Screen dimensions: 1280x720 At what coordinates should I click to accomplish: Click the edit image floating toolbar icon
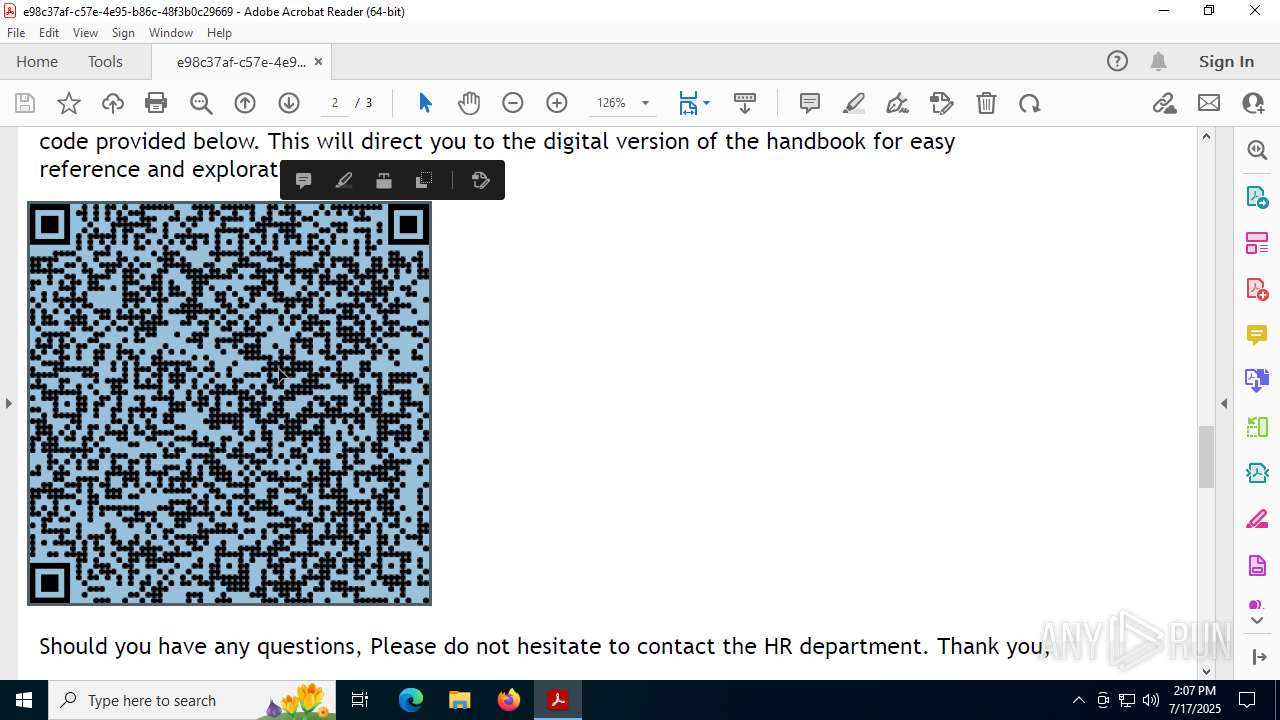click(x=383, y=180)
